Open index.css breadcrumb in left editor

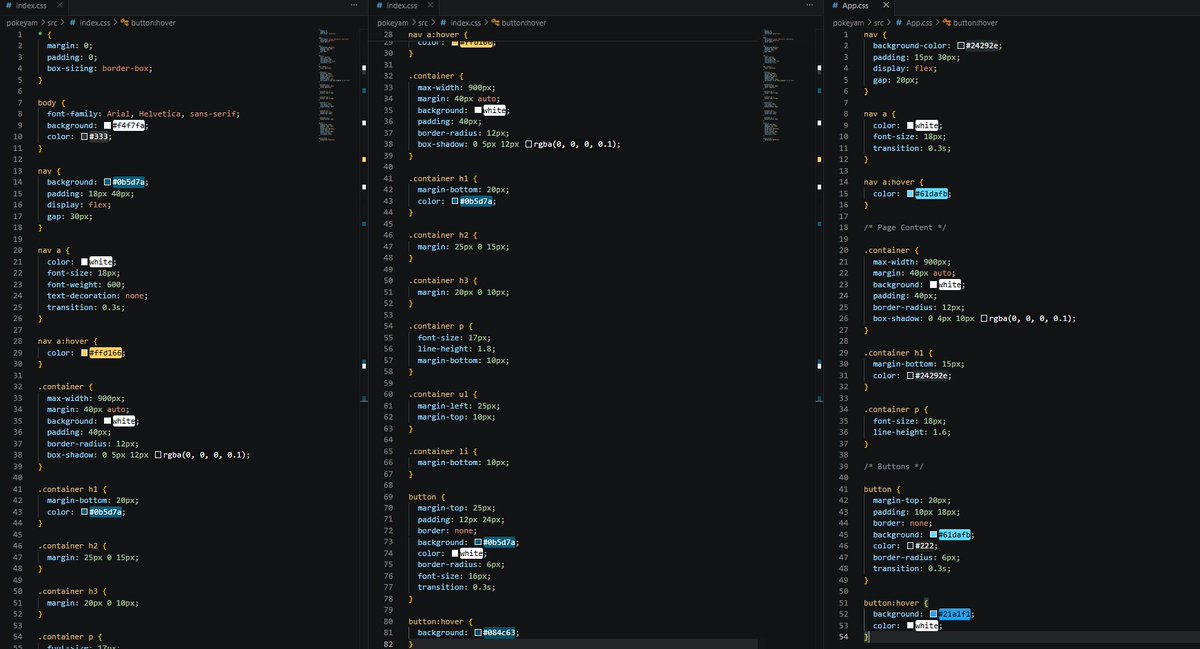[x=95, y=21]
